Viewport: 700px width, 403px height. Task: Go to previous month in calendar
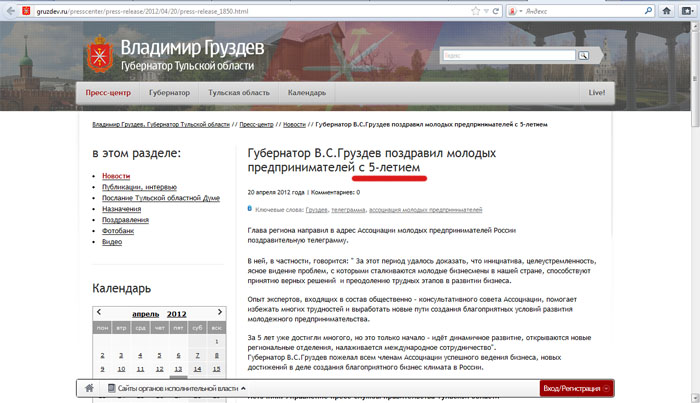coord(99,314)
